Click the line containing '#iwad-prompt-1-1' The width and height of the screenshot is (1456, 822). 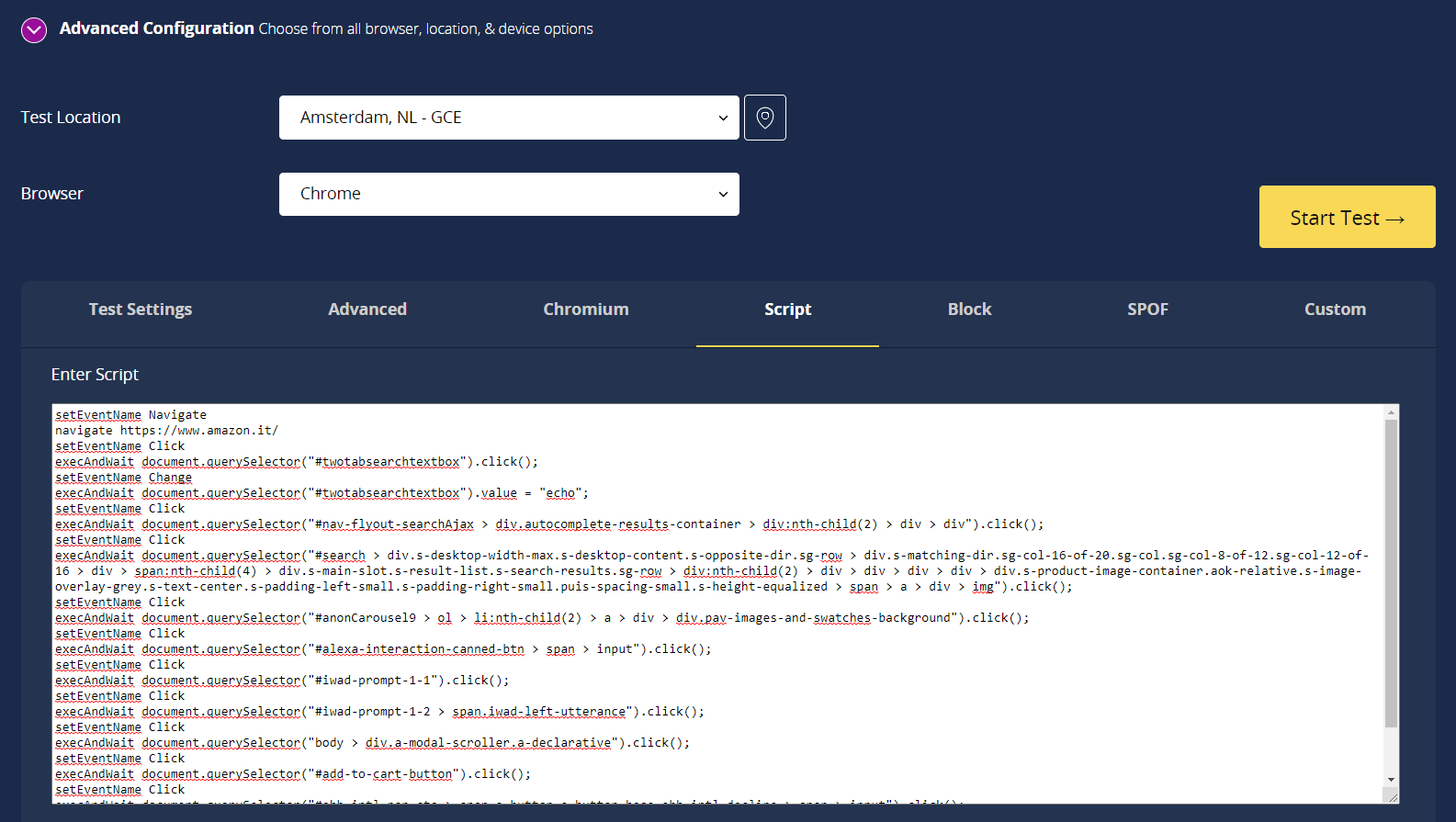tap(282, 681)
